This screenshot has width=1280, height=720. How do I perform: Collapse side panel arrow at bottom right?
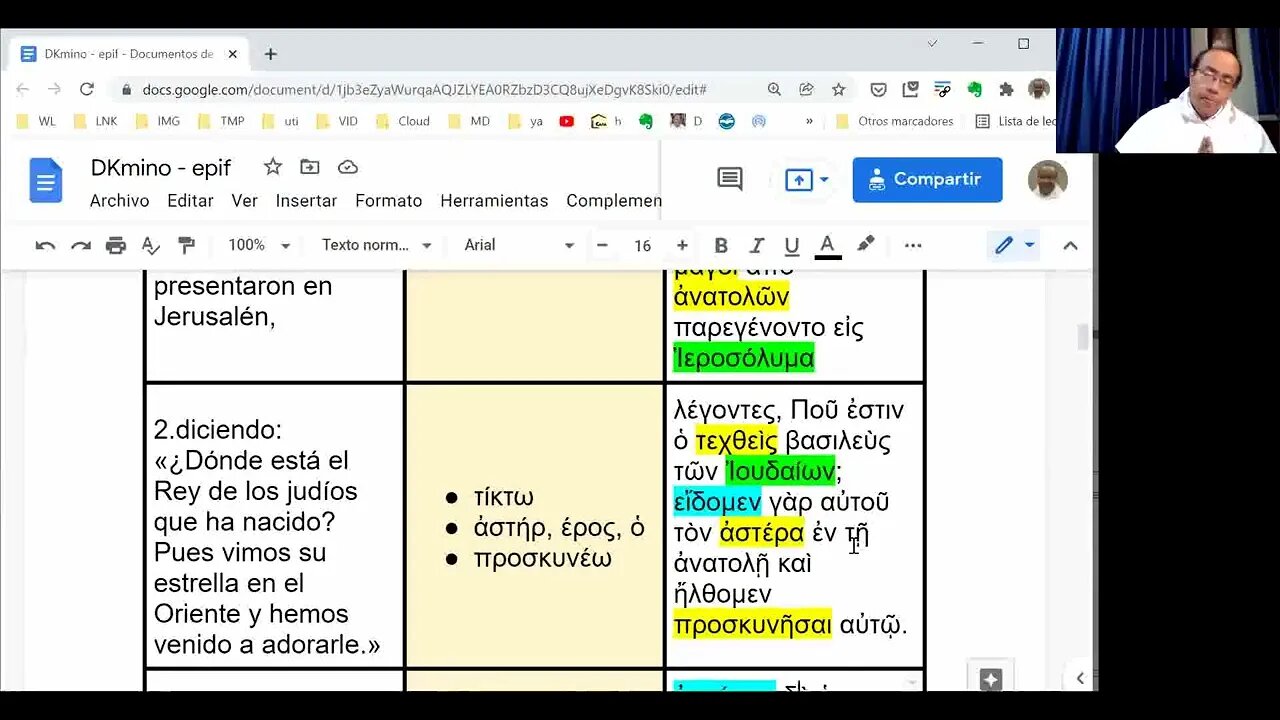[1080, 678]
